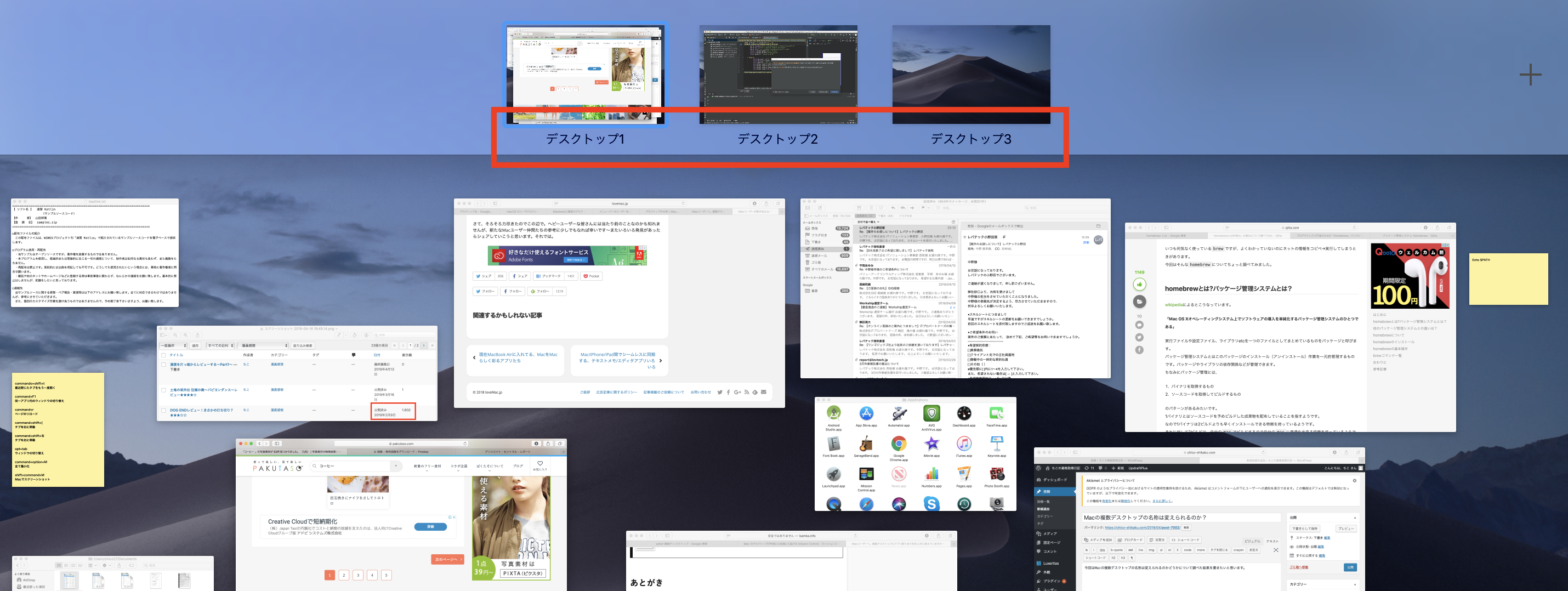Screen dimensions: 1568x591
Task: Collapse the カテゴリー panel in WordPress
Action: coord(1356,584)
